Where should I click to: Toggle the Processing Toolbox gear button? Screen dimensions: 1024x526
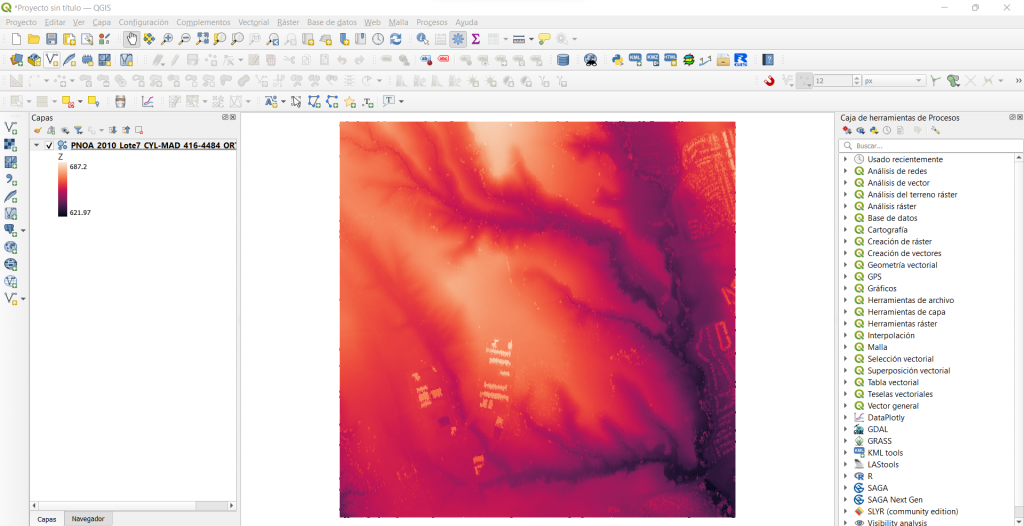[x=458, y=39]
